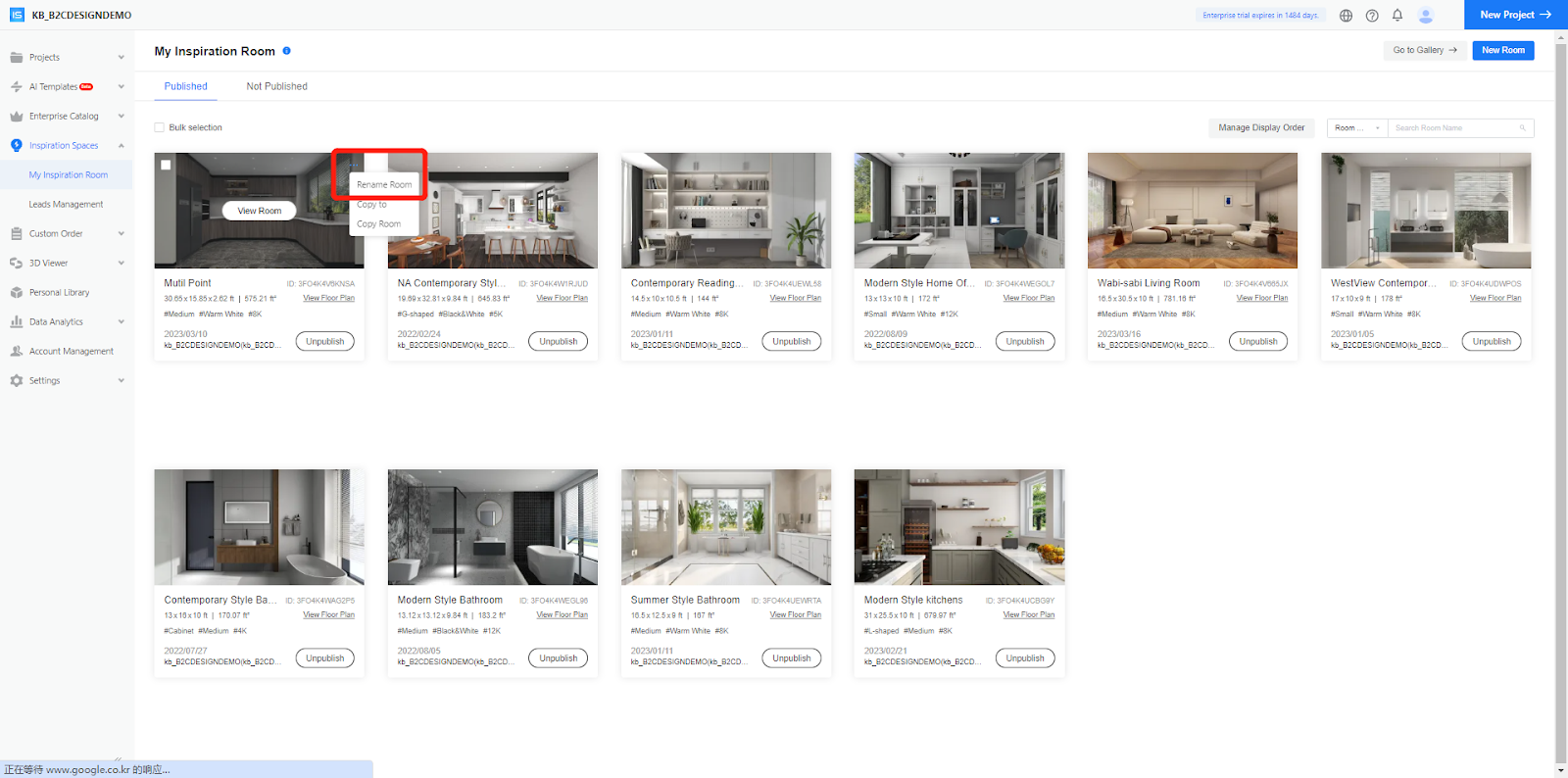1568x778 pixels.
Task: View Floor Plan for Contemporary Style Bathroom card
Action: click(329, 614)
